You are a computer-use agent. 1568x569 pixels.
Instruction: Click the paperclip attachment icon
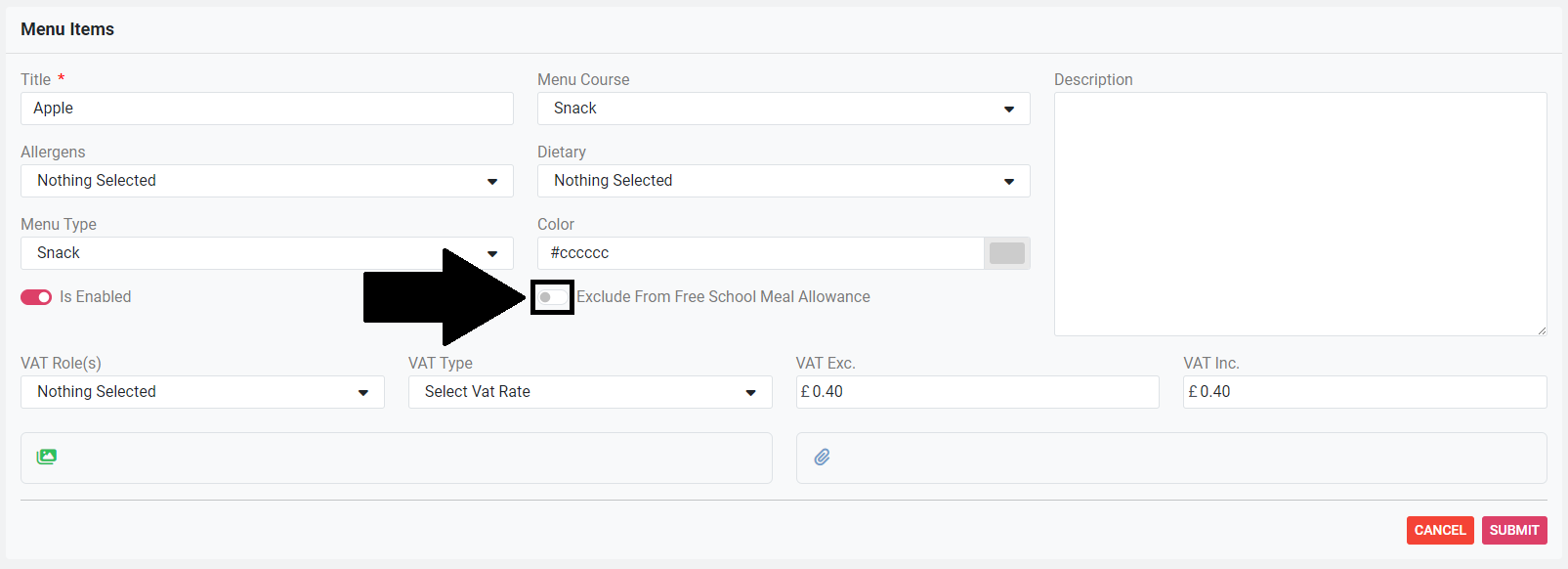pos(823,457)
